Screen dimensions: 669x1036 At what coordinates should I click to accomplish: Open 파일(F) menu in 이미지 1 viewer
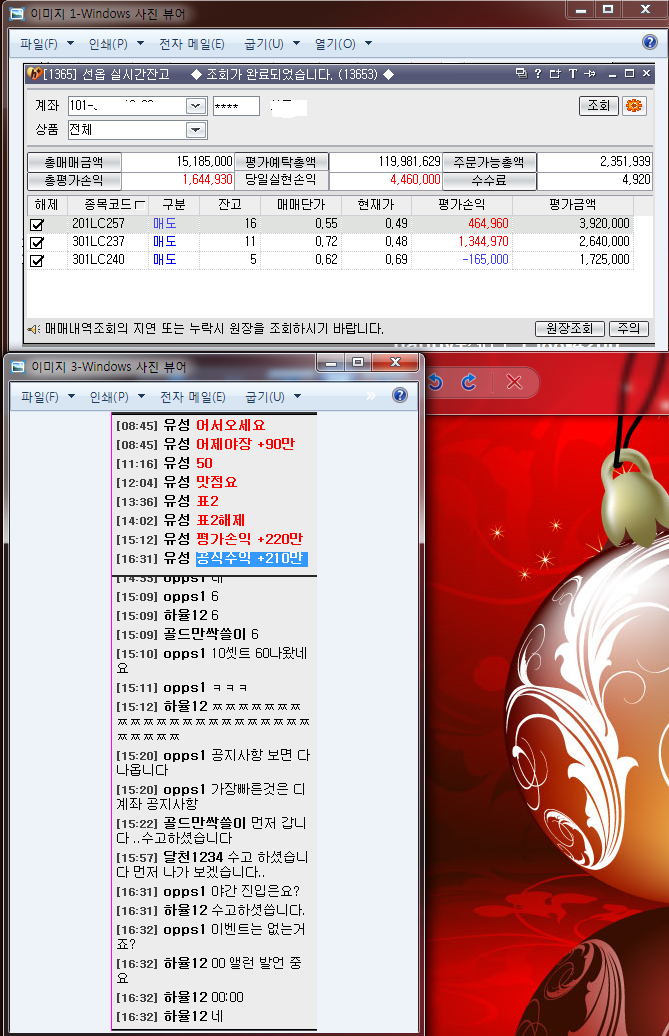pos(47,44)
